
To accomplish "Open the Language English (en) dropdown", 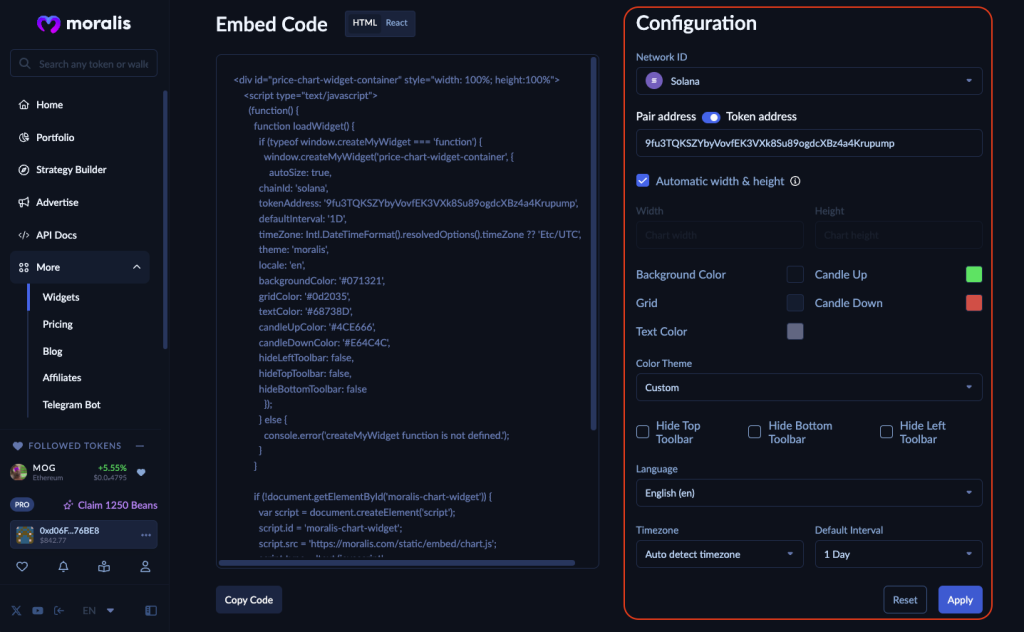I will point(809,493).
